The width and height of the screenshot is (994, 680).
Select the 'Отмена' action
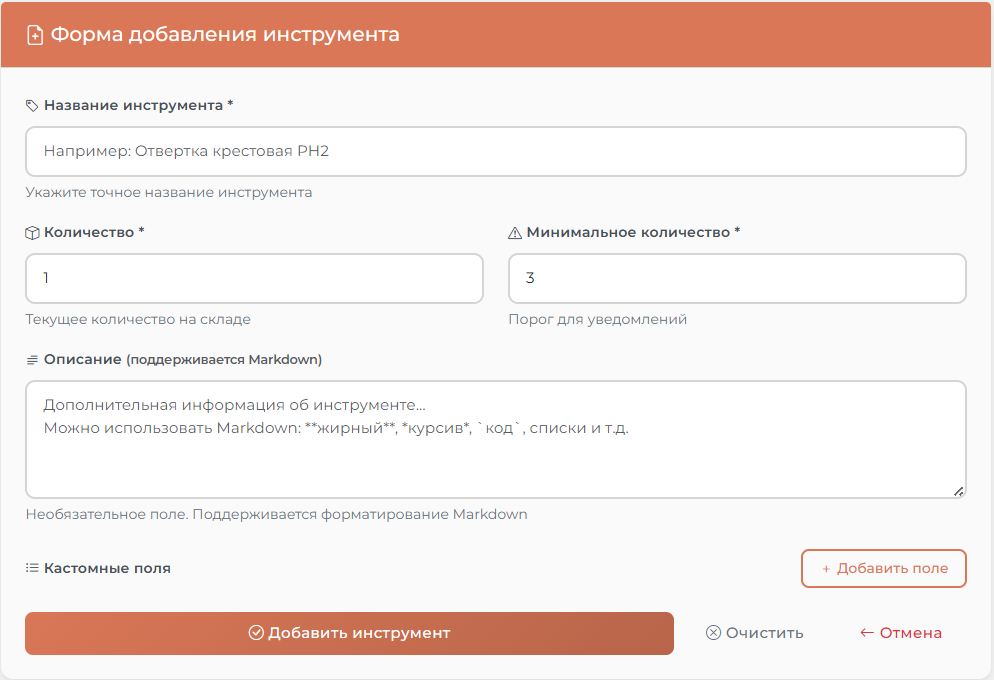[x=900, y=632]
